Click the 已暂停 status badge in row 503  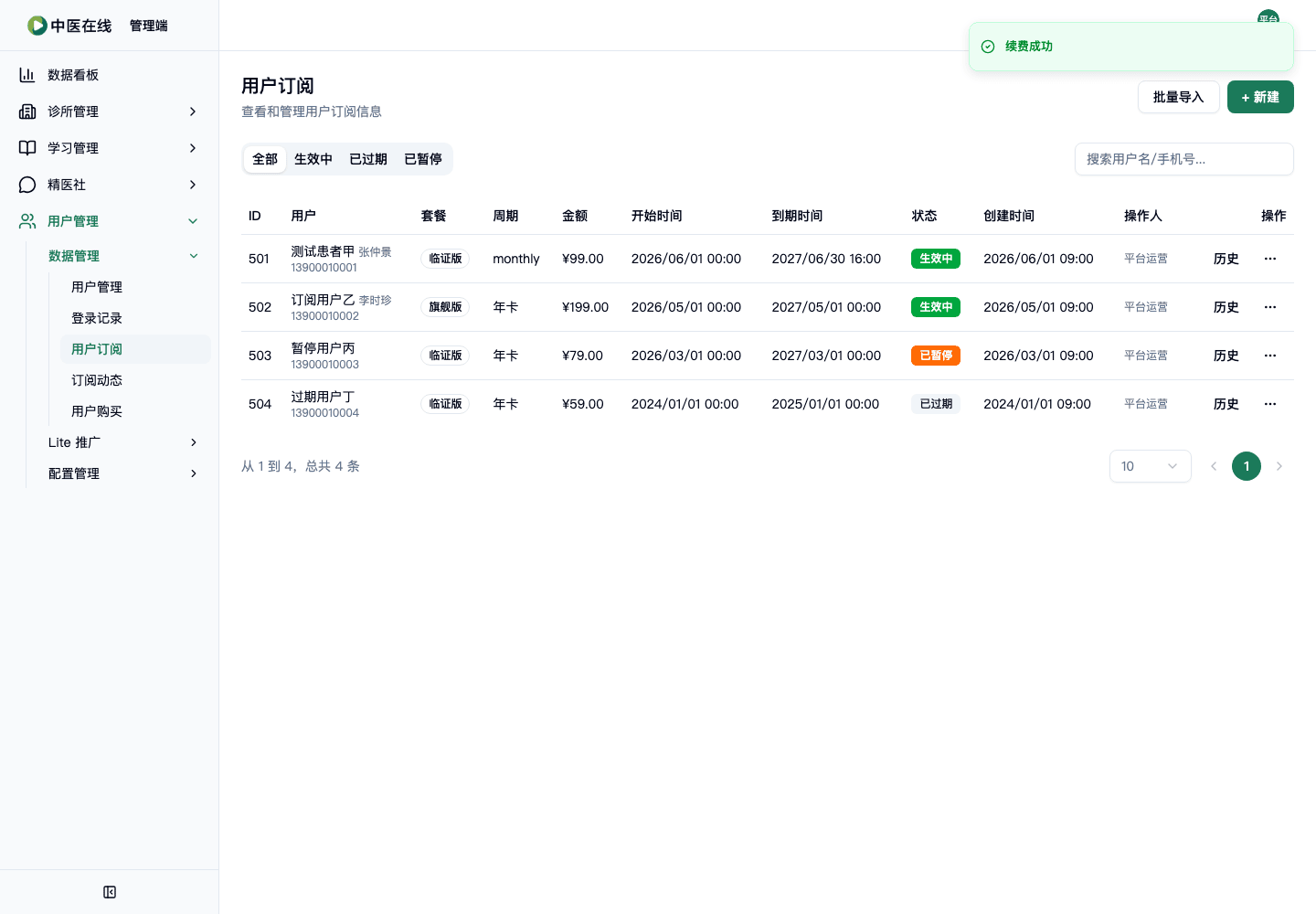click(x=936, y=356)
